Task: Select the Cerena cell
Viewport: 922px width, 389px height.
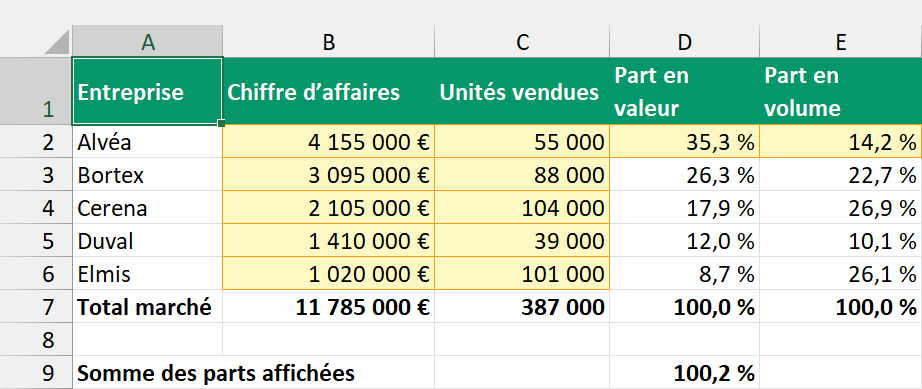Action: 148,207
